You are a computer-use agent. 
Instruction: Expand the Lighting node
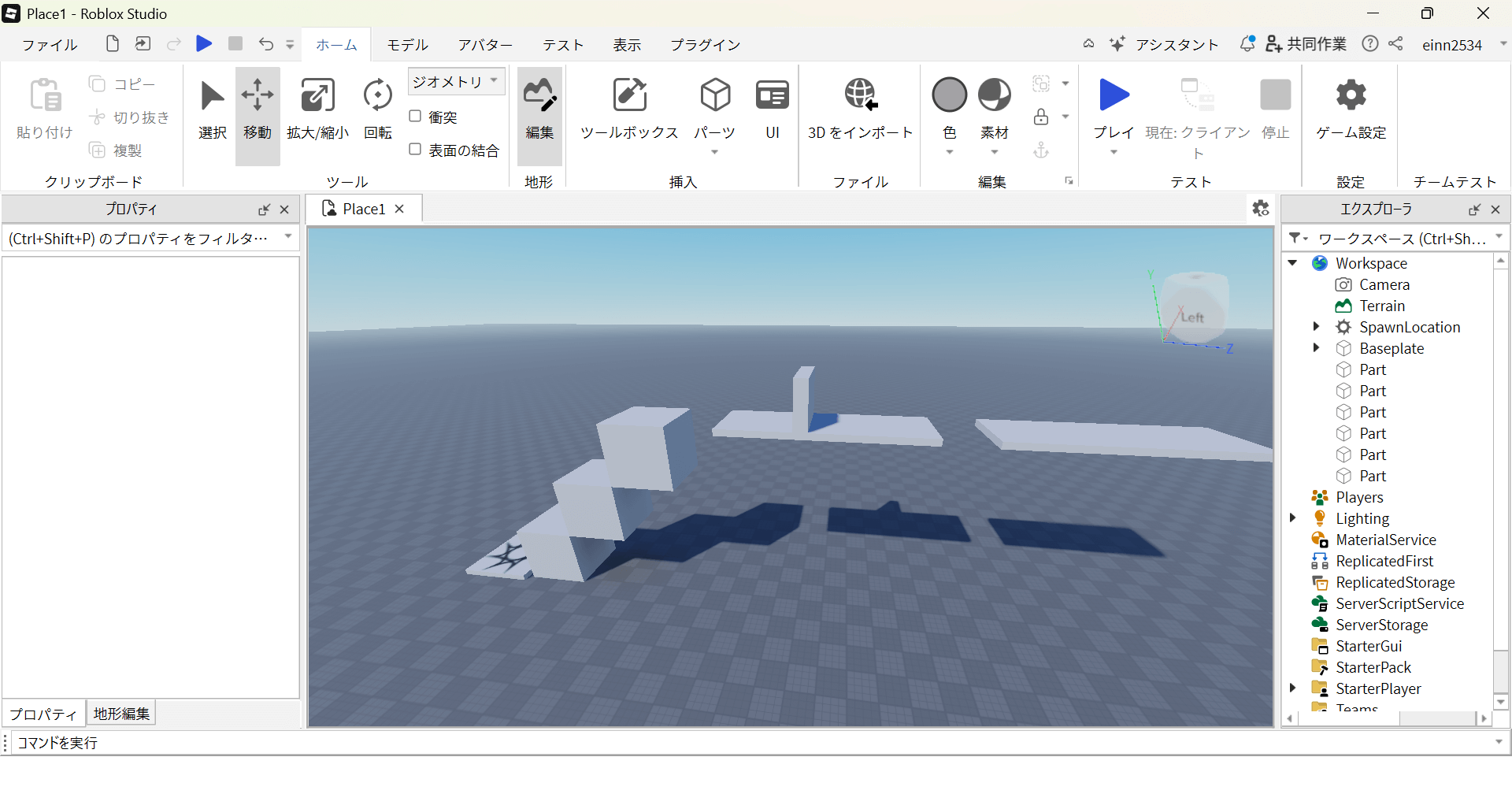1293,518
